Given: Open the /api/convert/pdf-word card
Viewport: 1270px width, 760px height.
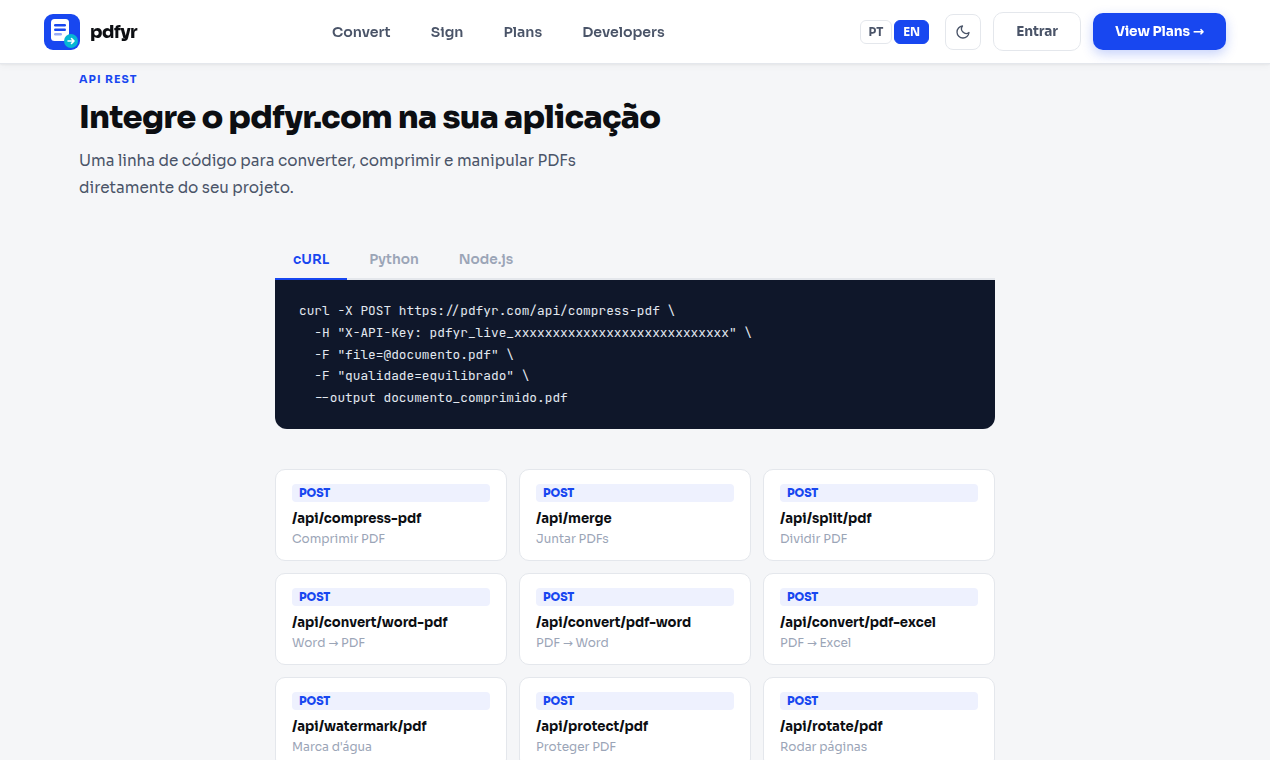Looking at the screenshot, I should 635,619.
